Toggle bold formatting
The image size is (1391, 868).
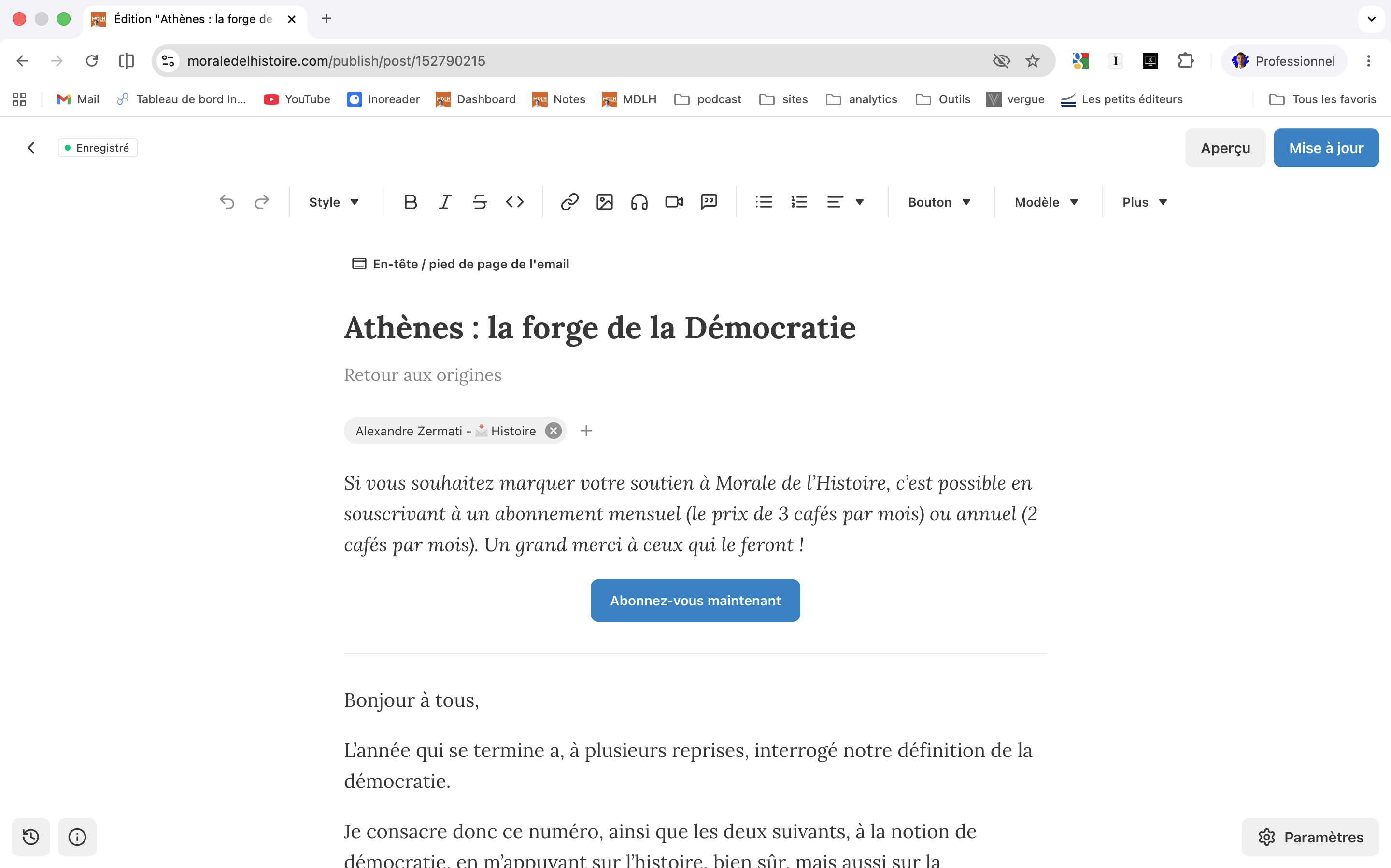pos(410,202)
